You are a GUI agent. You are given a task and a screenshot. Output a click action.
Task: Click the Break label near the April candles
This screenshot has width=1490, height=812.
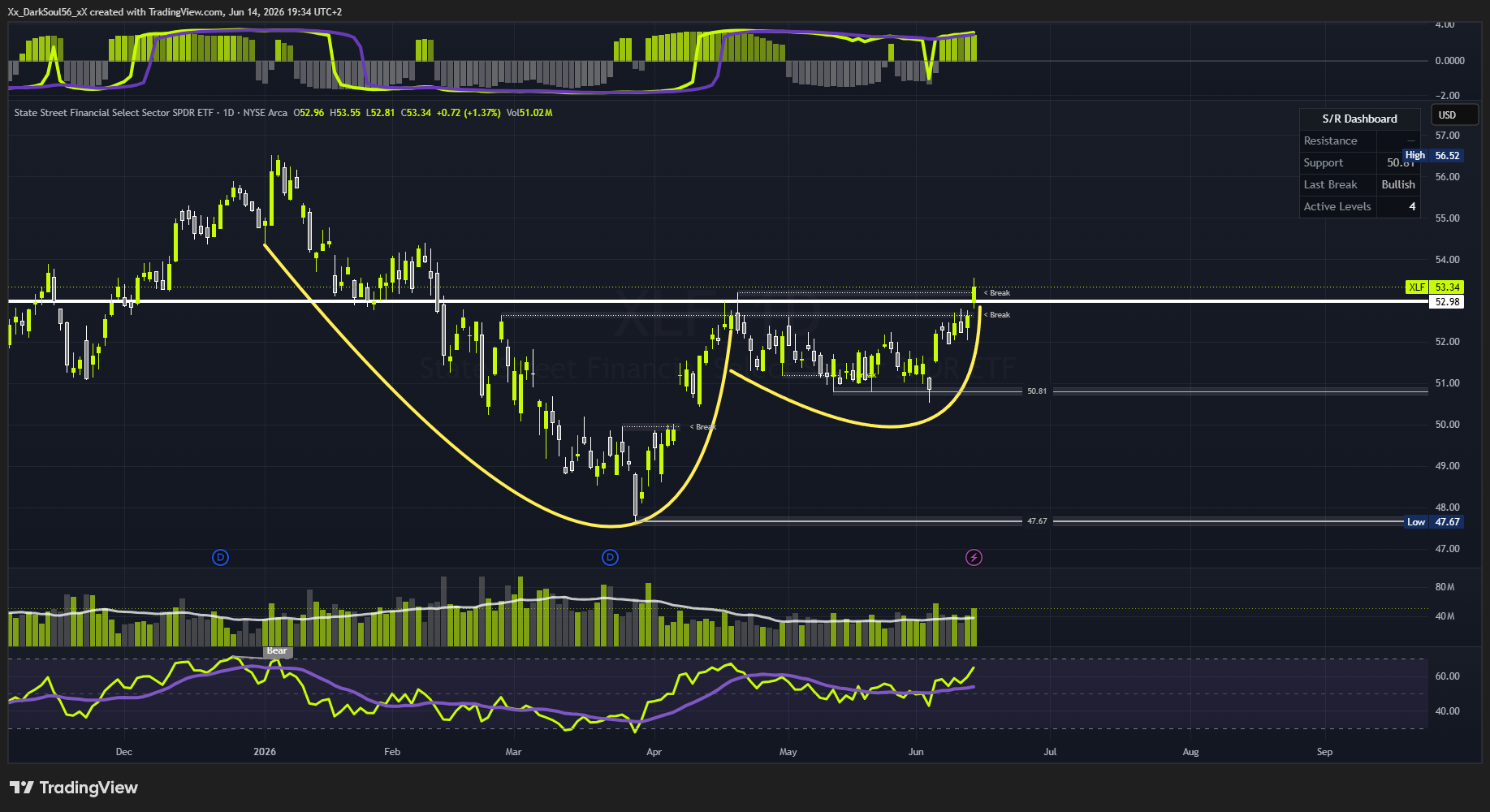703,427
